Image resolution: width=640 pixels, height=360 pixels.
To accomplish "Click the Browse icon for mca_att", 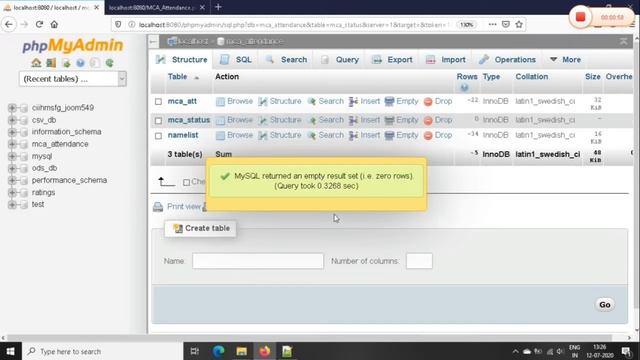I will [220, 102].
